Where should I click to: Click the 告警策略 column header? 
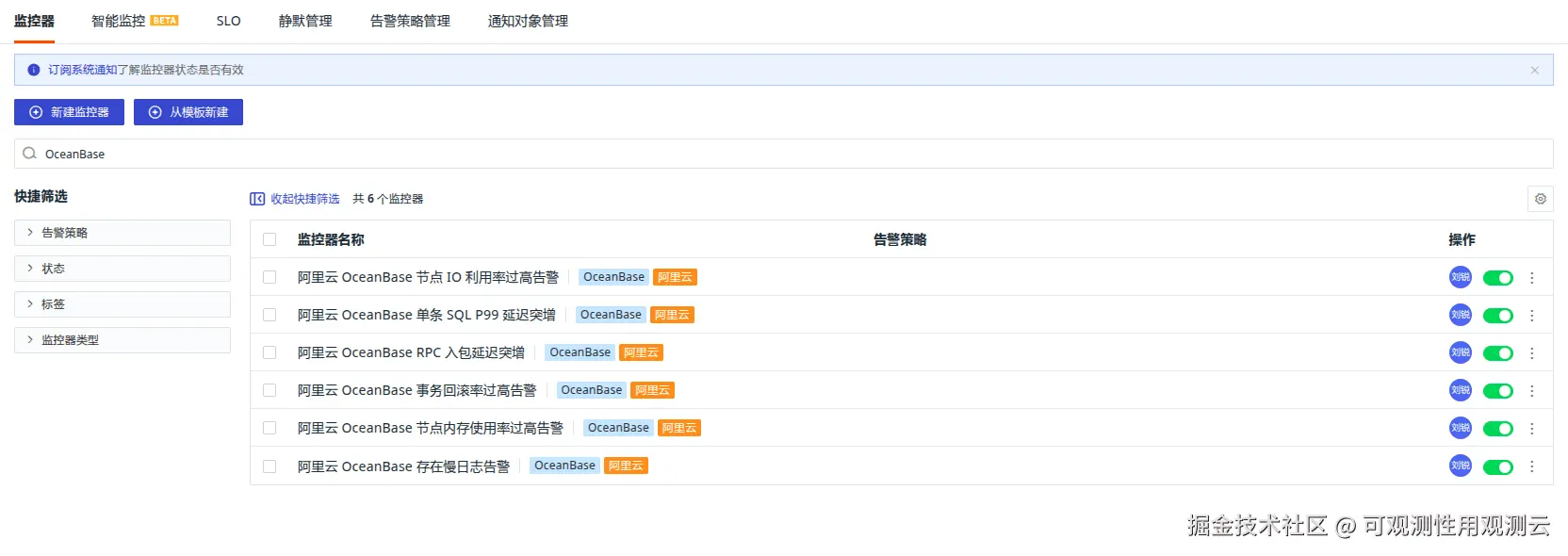tap(900, 239)
